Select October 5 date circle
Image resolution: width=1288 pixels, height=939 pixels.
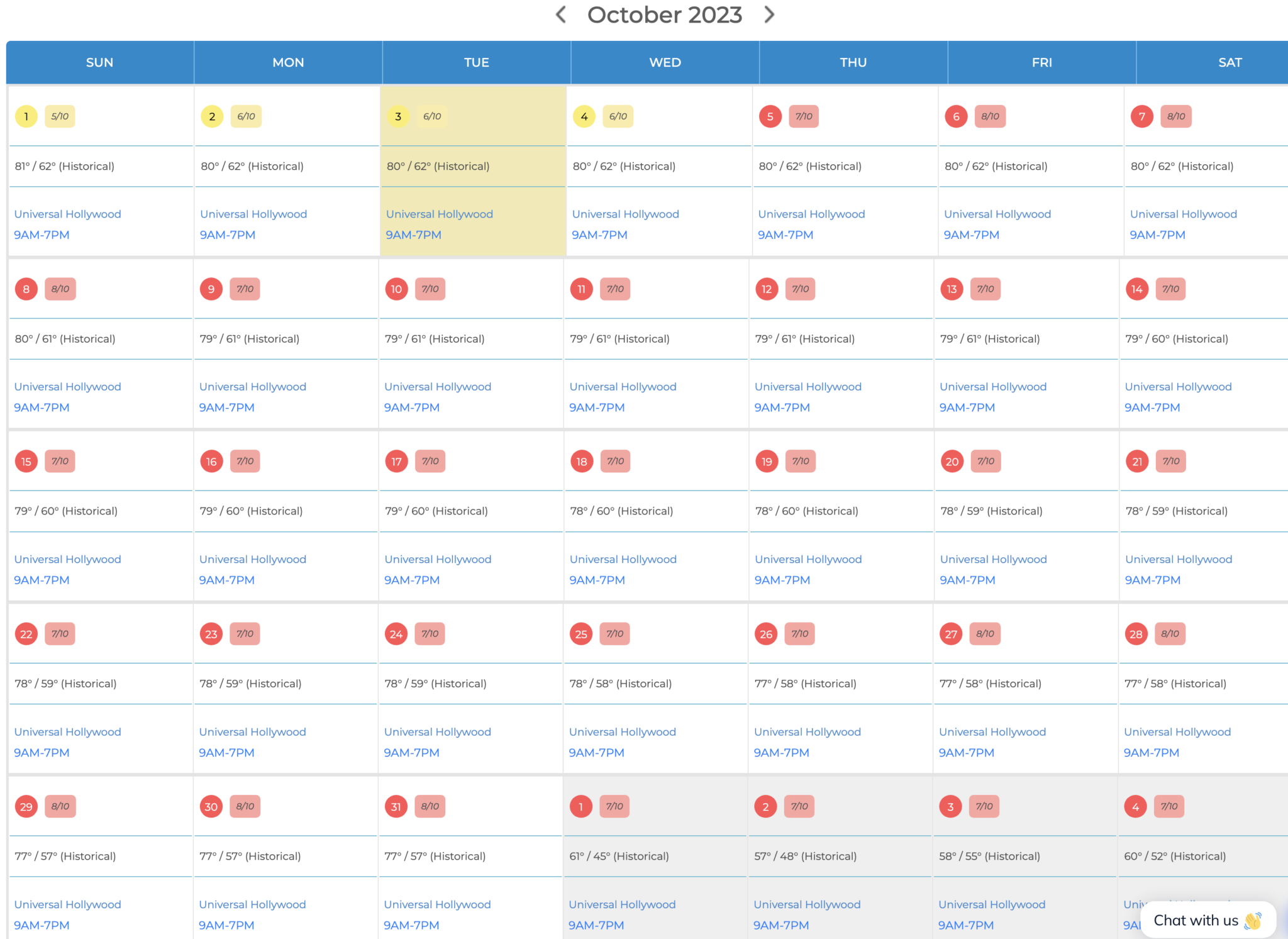click(x=770, y=116)
